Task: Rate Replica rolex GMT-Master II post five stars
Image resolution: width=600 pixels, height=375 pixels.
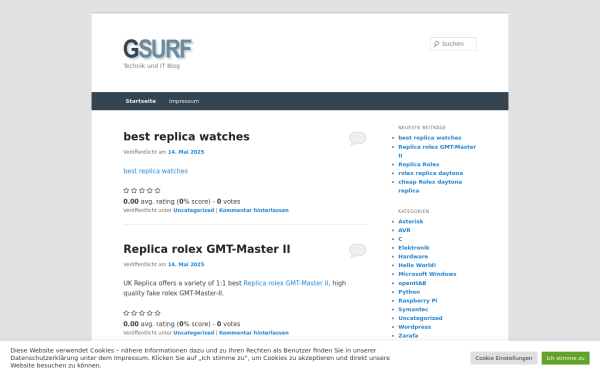Action: click(158, 313)
